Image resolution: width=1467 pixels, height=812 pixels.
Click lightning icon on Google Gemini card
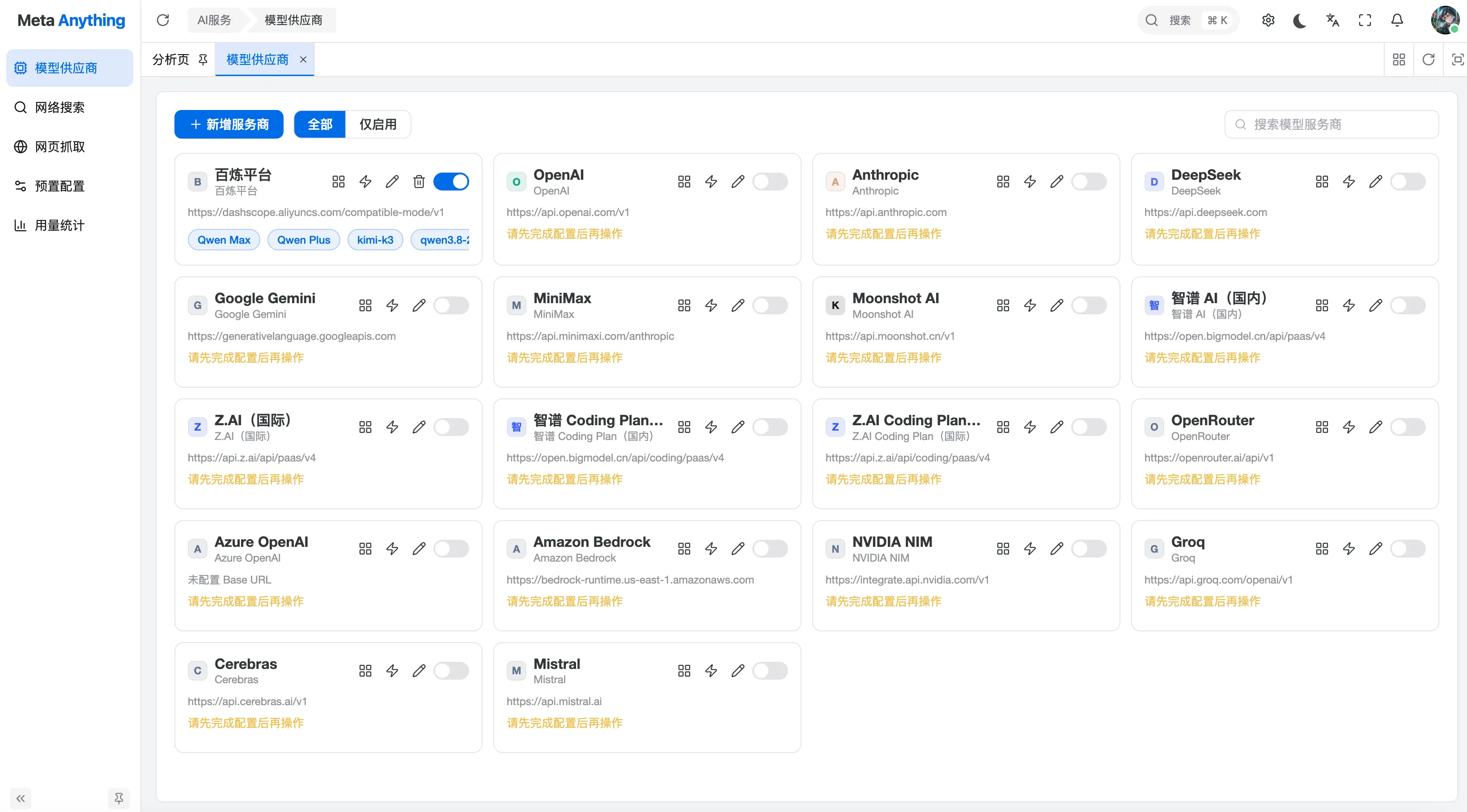pos(392,305)
